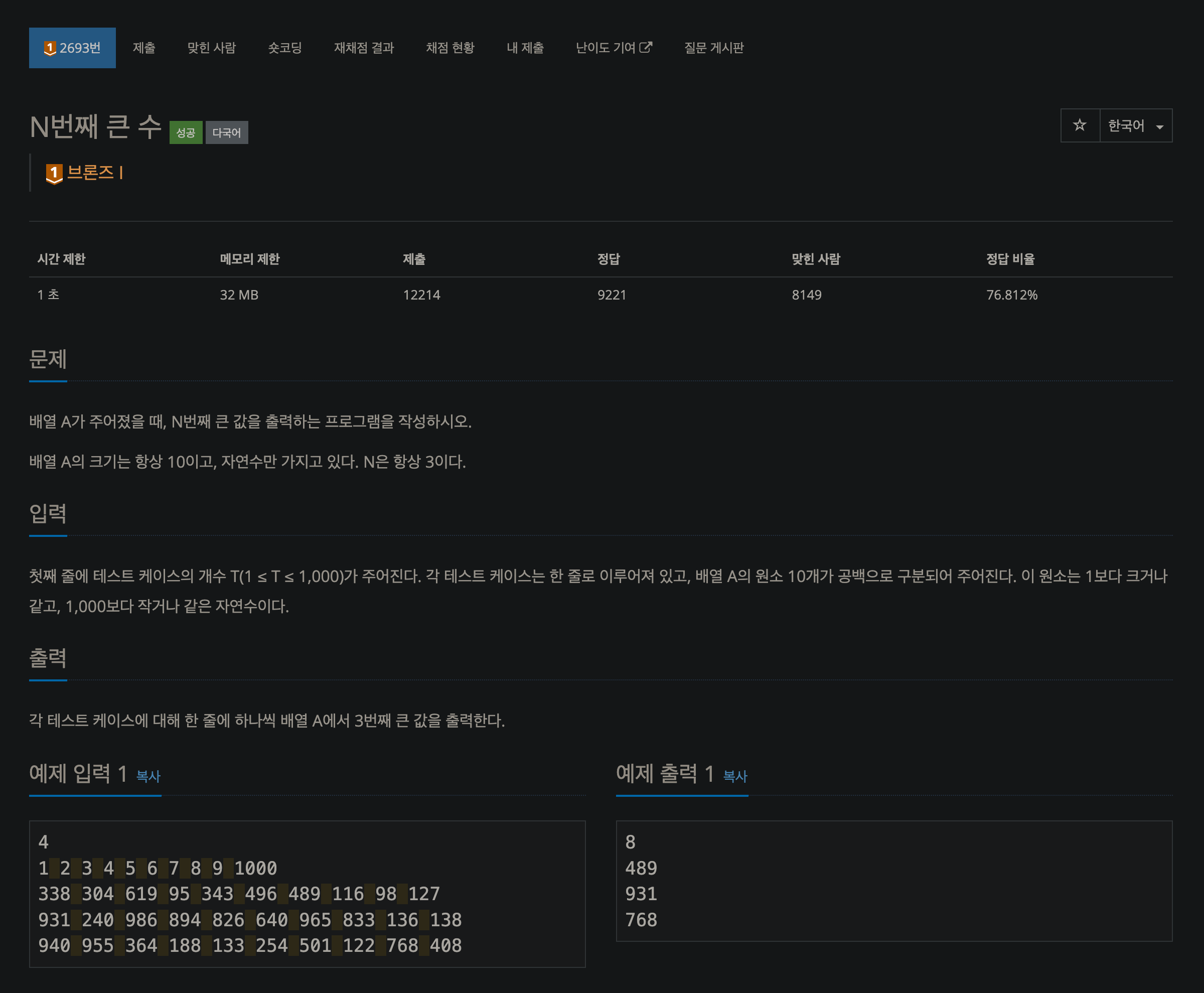Open the 한국어 language dropdown
Image resolution: width=1204 pixels, height=993 pixels.
tap(1126, 125)
